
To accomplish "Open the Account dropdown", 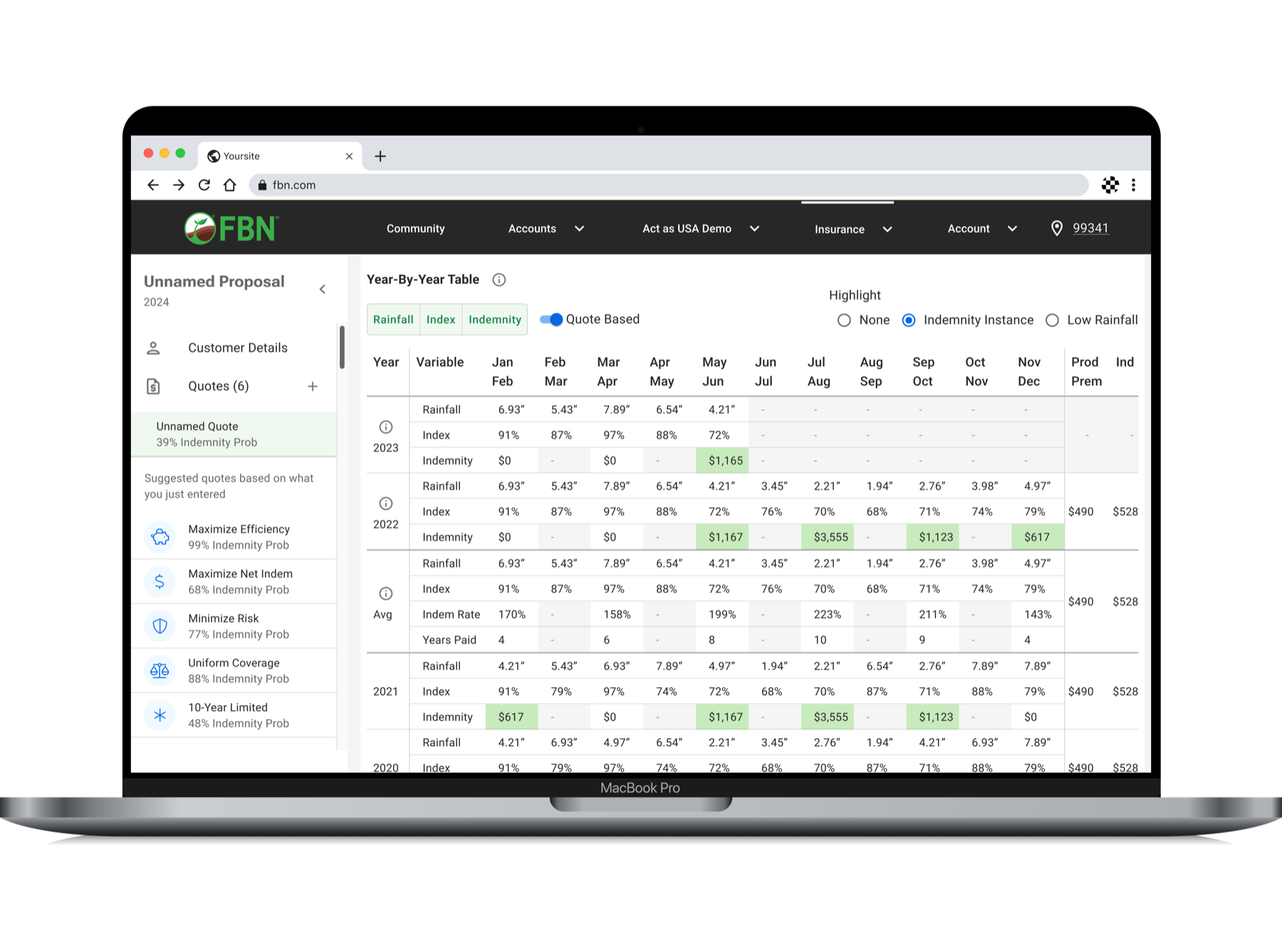I will click(982, 229).
